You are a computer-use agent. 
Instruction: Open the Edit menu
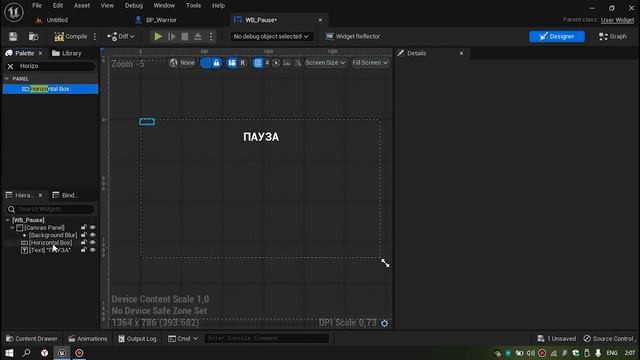click(x=58, y=5)
